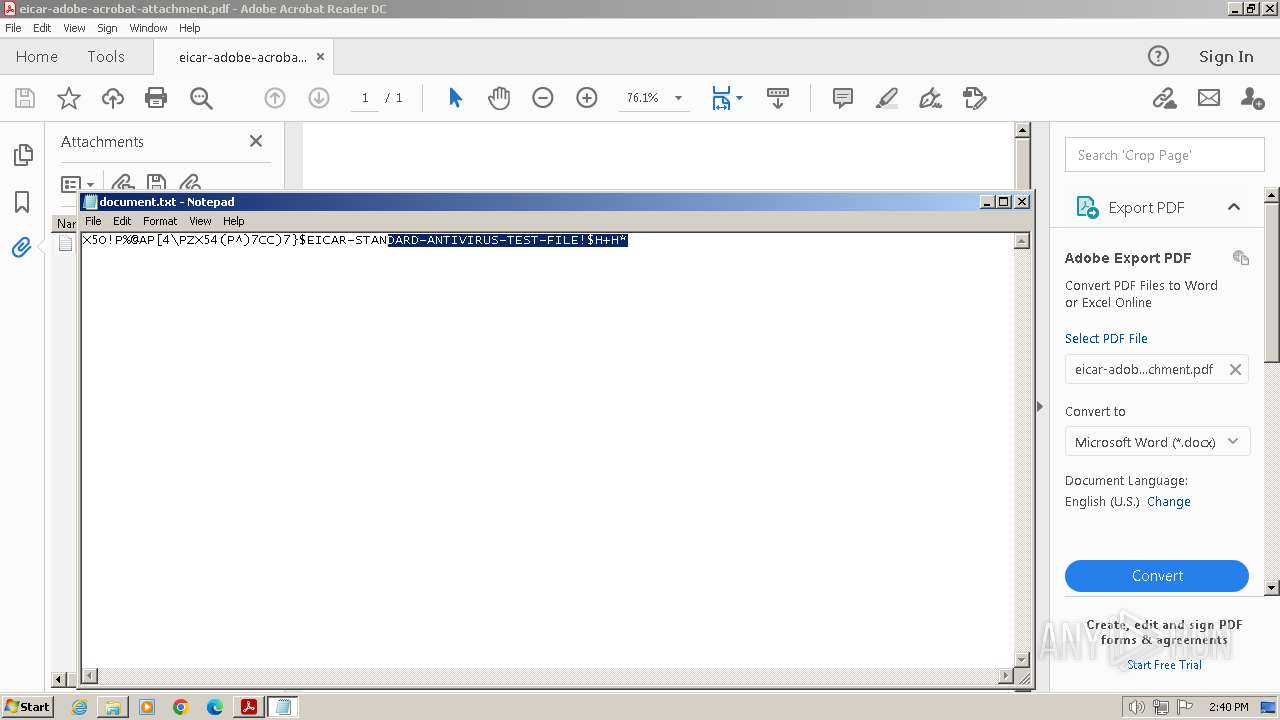
Task: Activate the Hand pan tool
Action: (x=499, y=98)
